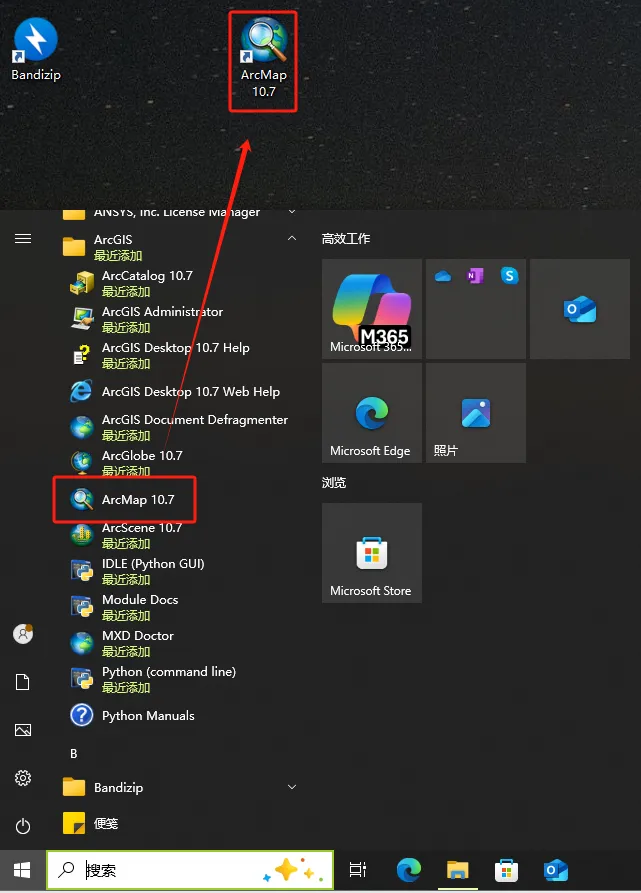Screen dimensions: 641x893
Task: Open the 照片 photos tile
Action: [x=476, y=413]
